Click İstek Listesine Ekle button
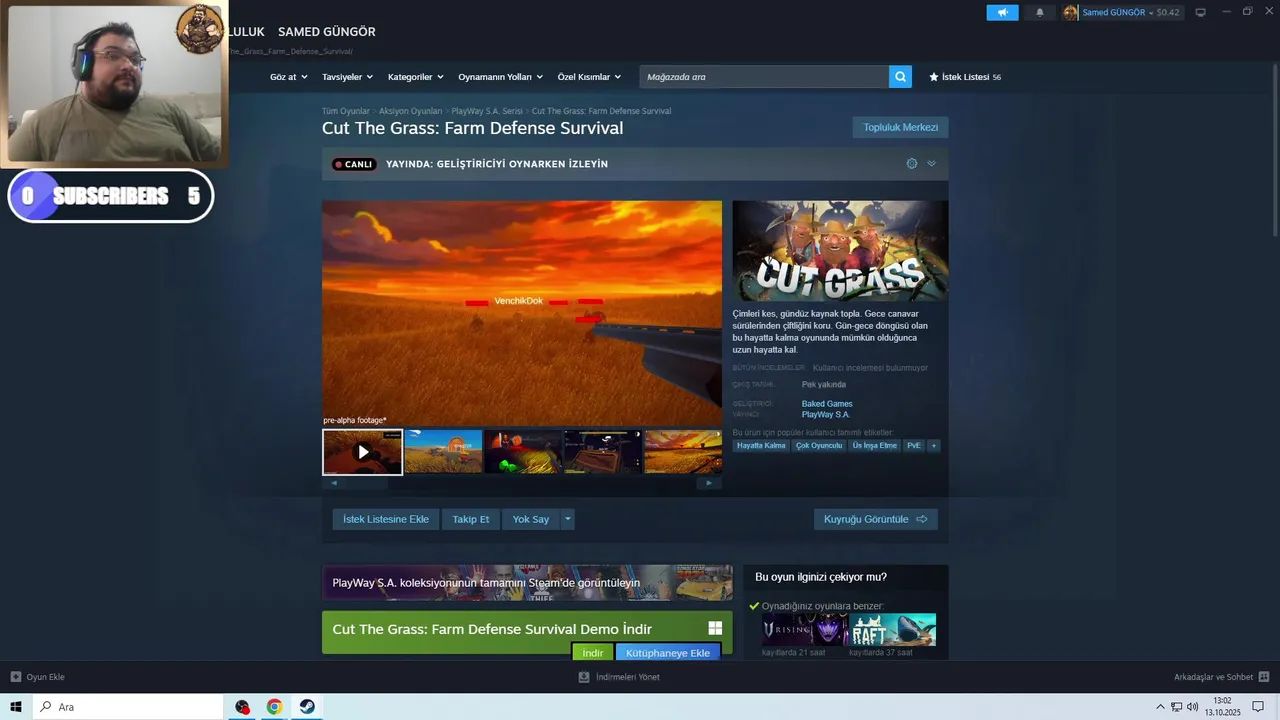1280x720 pixels. point(386,519)
